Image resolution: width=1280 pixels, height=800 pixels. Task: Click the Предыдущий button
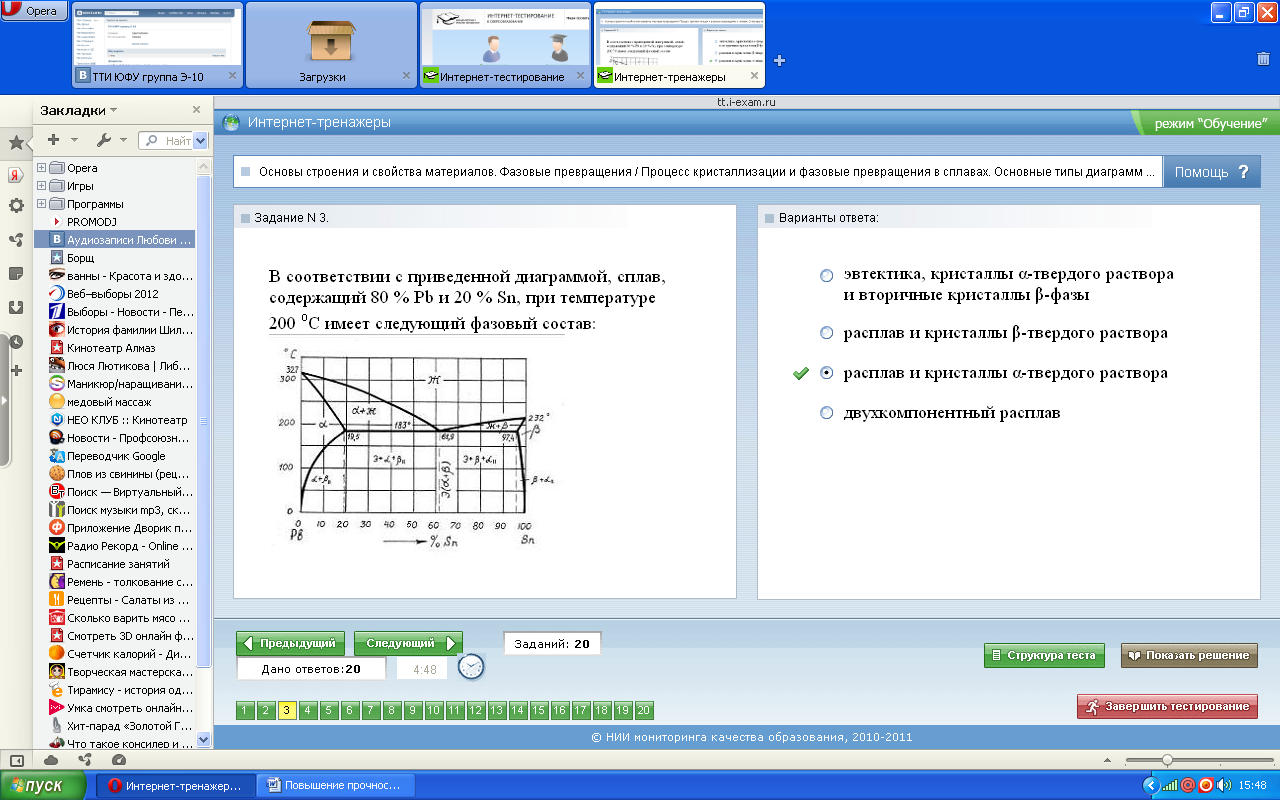pyautogui.click(x=291, y=643)
